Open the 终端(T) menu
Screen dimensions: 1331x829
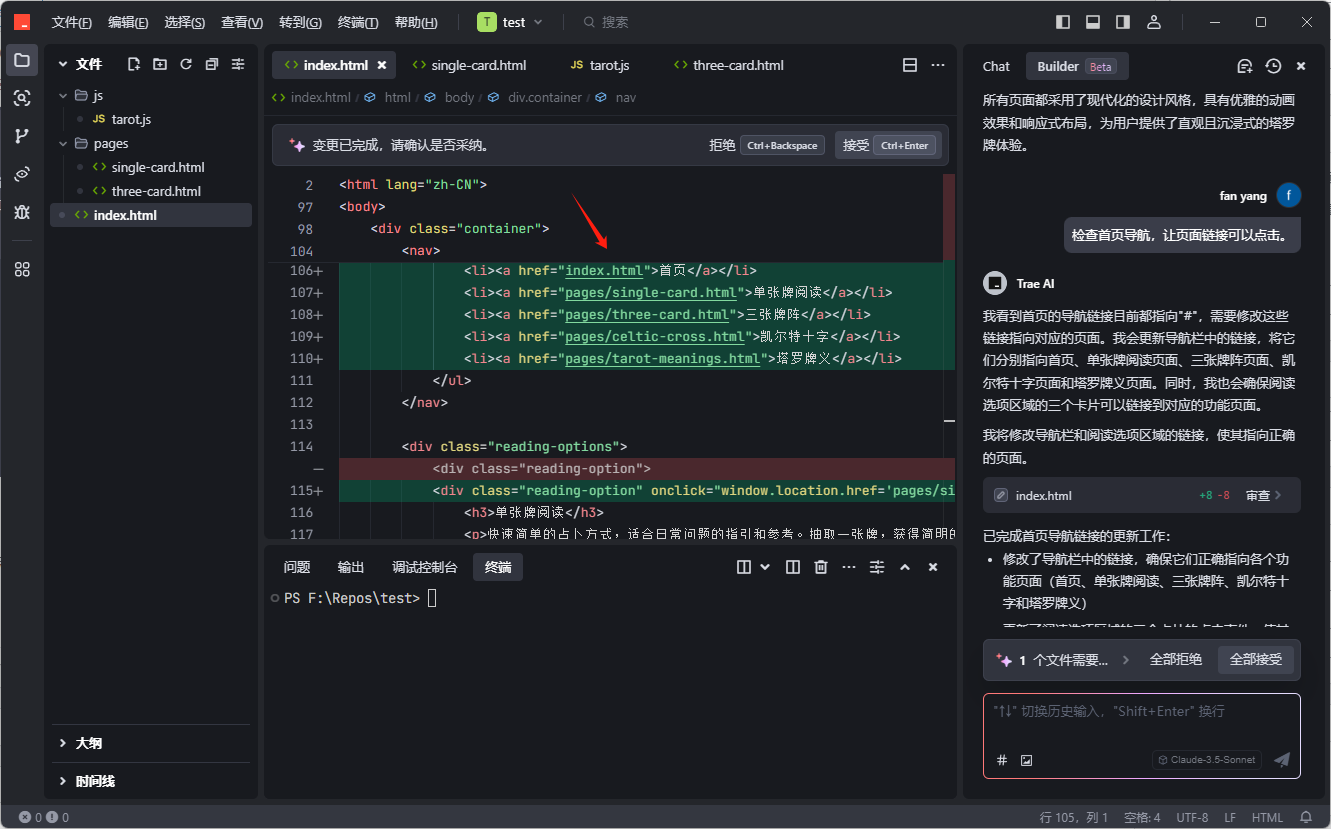pyautogui.click(x=358, y=22)
